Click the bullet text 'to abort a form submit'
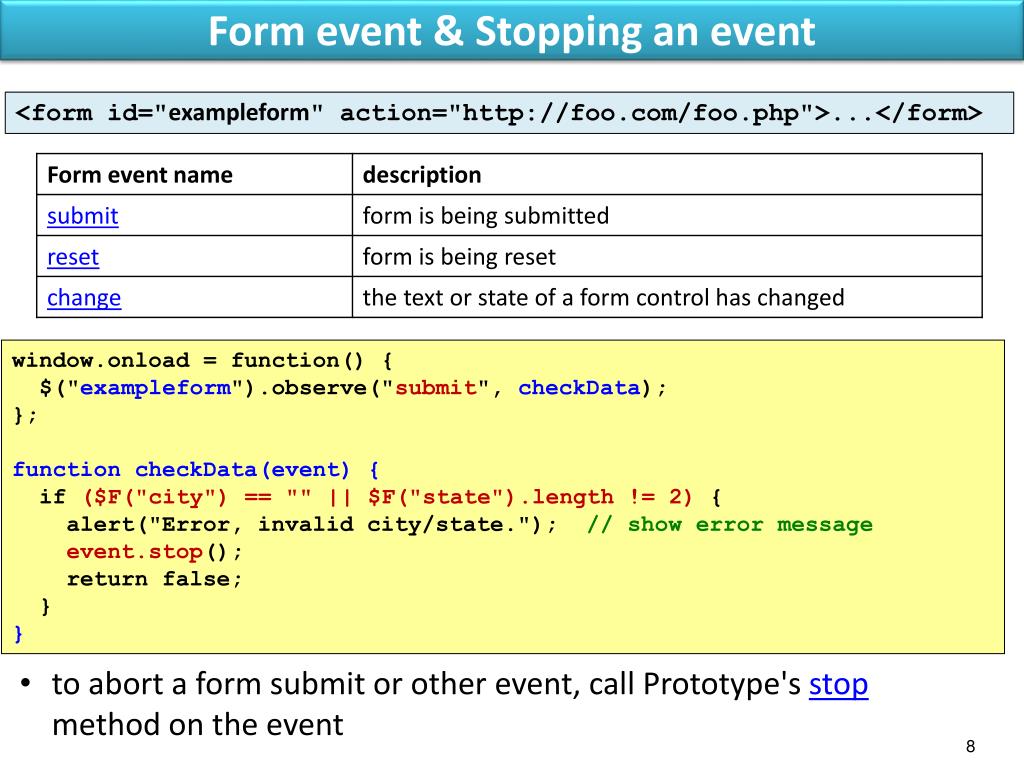 (210, 684)
